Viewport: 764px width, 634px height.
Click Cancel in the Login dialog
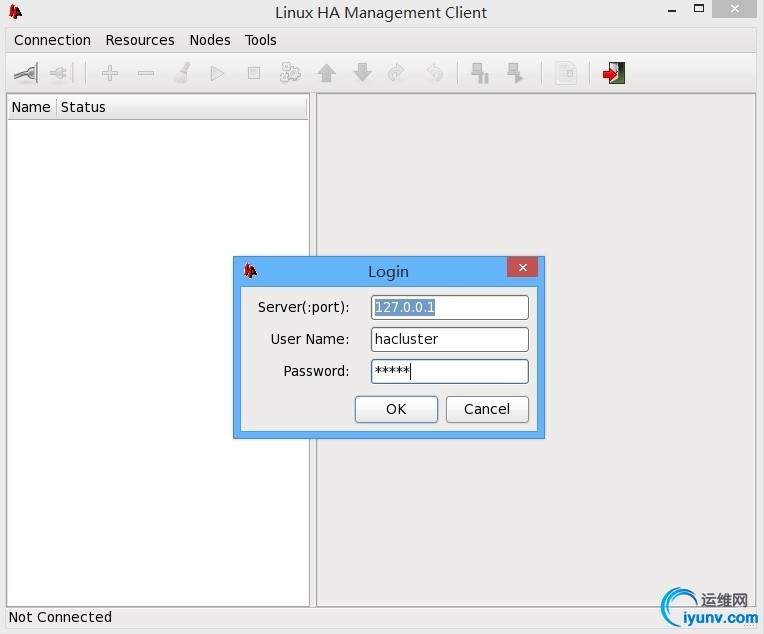click(487, 409)
